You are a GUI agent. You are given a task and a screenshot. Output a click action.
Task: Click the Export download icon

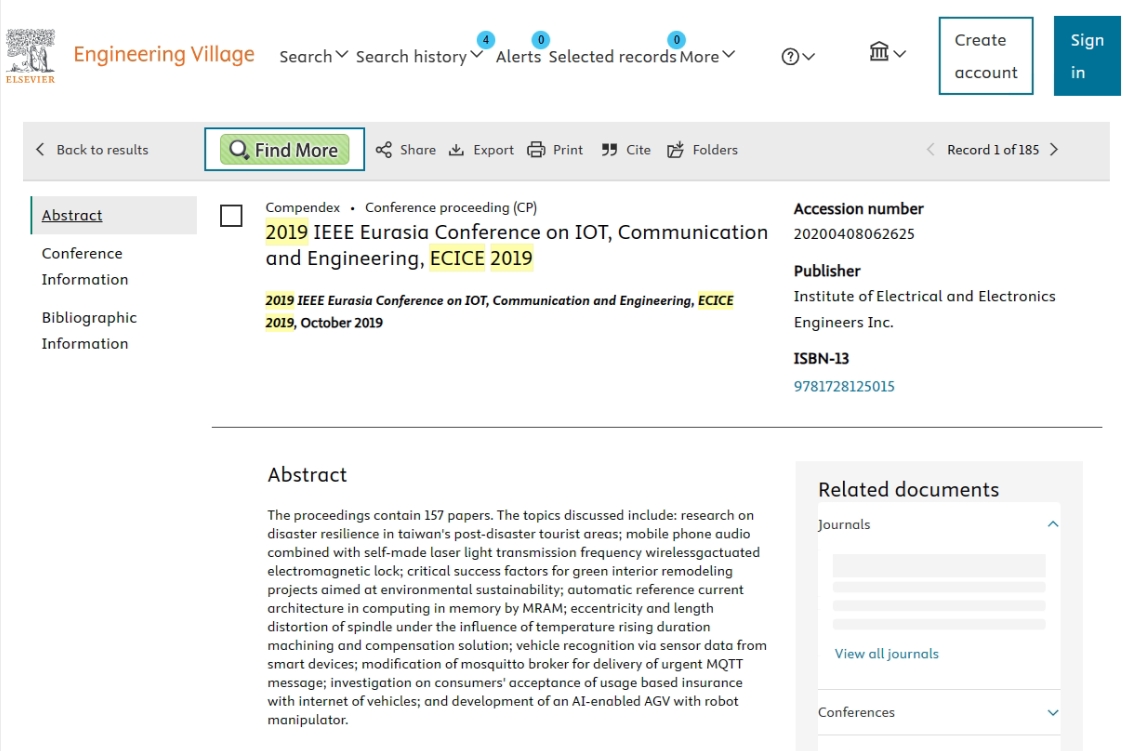456,150
